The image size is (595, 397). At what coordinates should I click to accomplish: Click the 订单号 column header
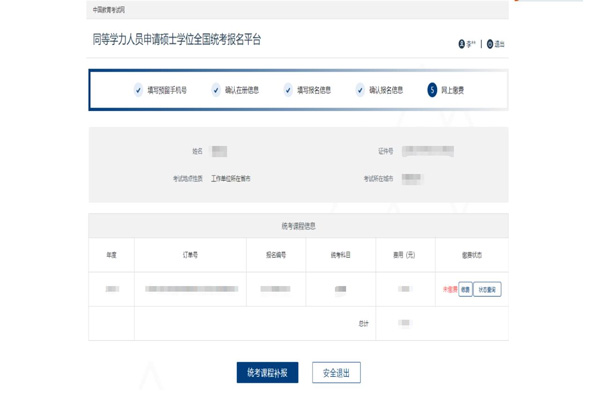point(190,255)
